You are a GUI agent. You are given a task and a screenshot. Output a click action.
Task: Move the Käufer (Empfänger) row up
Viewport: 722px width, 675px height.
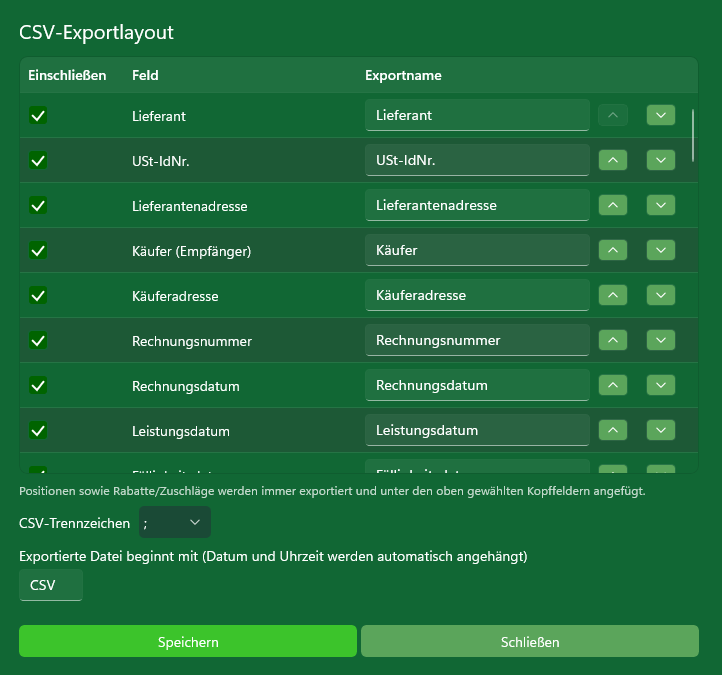tap(613, 250)
